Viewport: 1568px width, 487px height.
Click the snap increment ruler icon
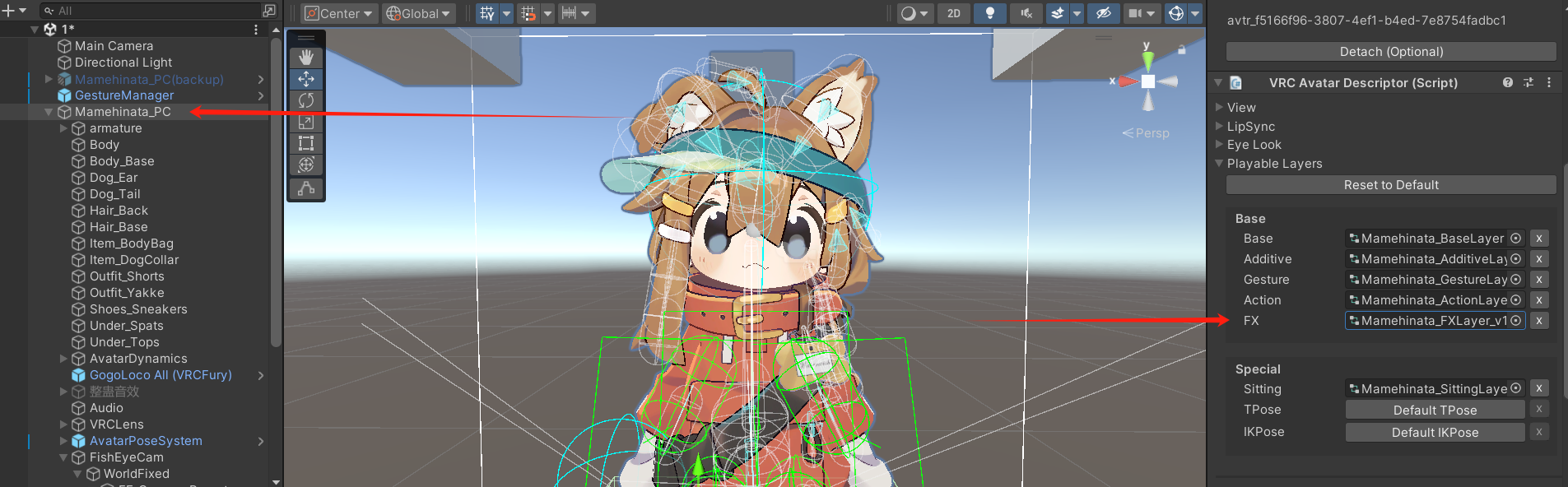pos(569,13)
